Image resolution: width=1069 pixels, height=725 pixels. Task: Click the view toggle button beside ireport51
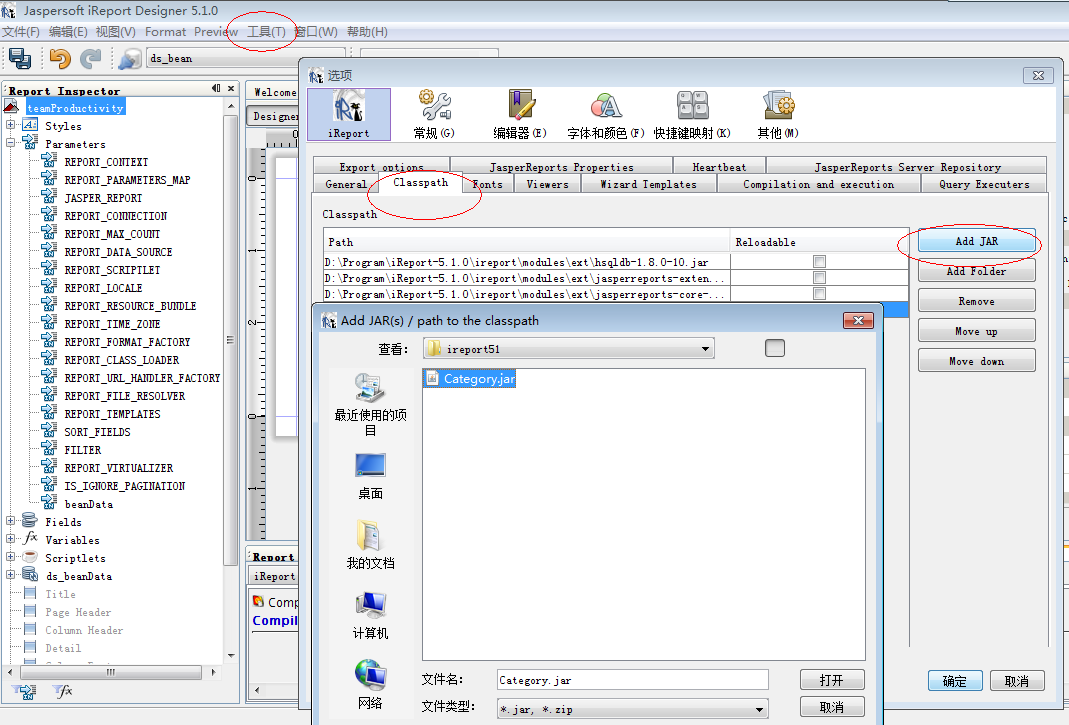[774, 349]
